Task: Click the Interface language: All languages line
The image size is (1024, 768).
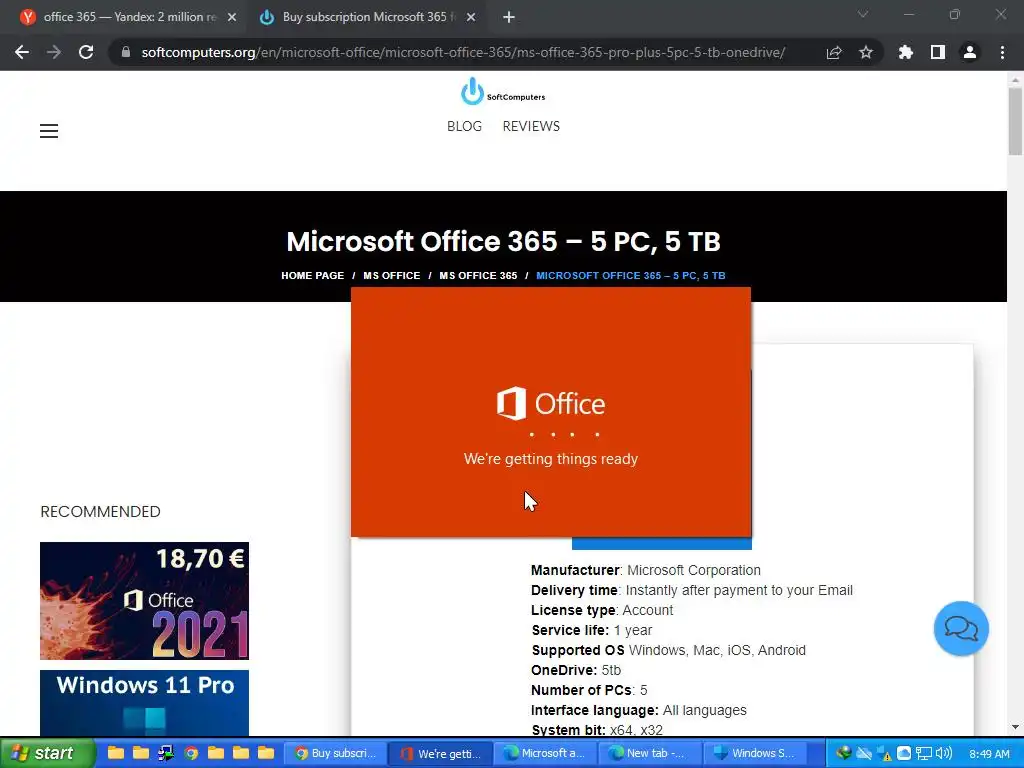Action: click(x=639, y=710)
